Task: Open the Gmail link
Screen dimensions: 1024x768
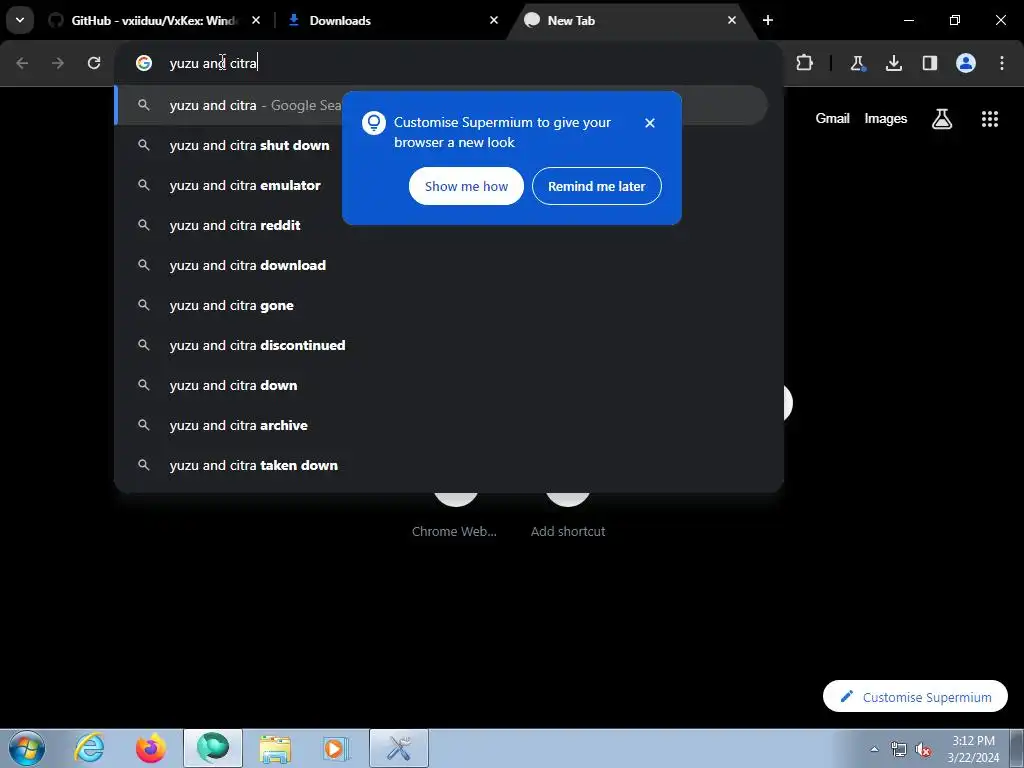Action: pyautogui.click(x=832, y=119)
